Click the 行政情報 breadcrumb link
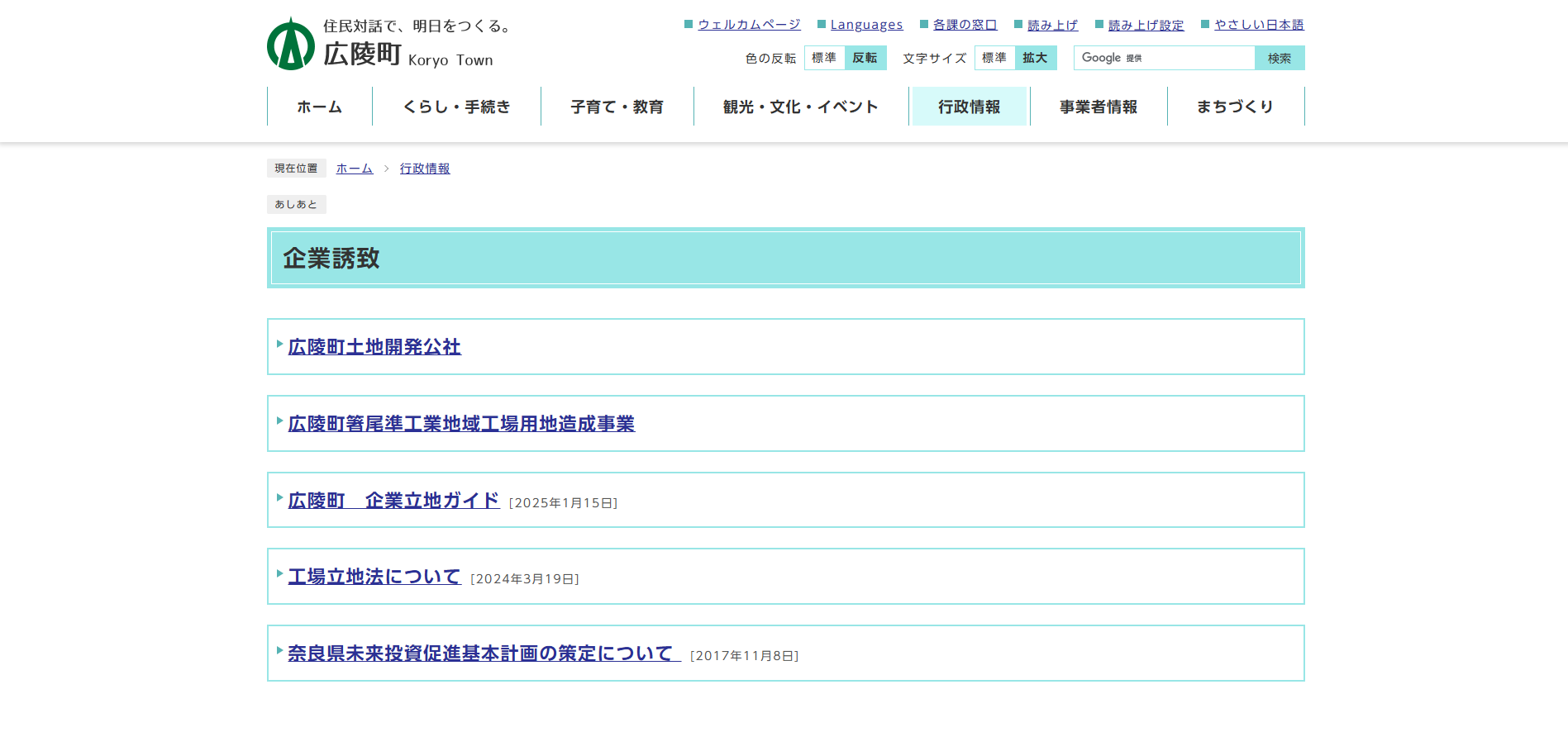 pos(425,169)
